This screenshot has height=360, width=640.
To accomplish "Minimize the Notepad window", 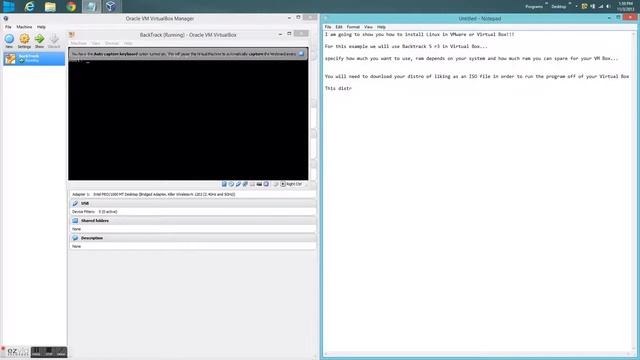I will [x=609, y=18].
